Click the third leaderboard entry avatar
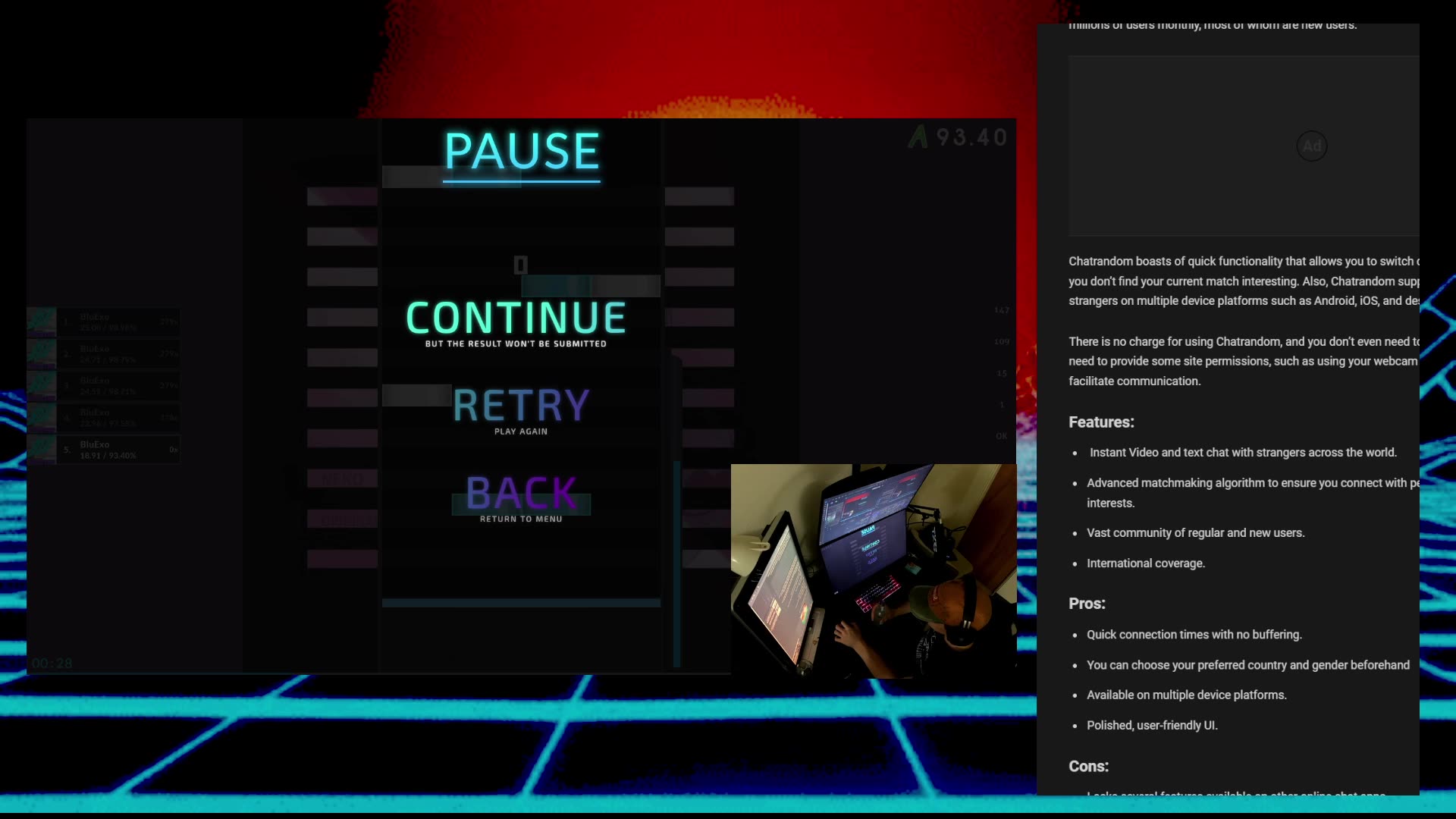 point(42,386)
